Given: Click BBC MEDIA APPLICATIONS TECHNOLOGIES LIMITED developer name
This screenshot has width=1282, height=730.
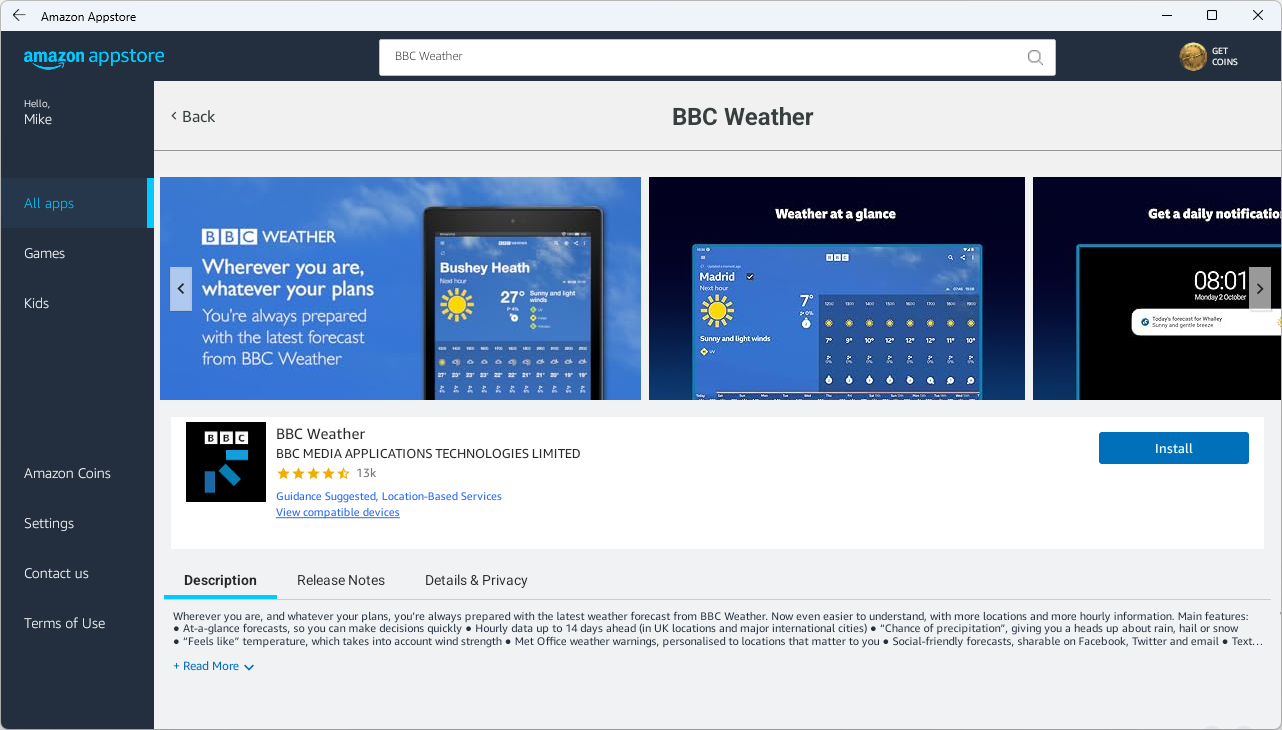Looking at the screenshot, I should (x=428, y=454).
